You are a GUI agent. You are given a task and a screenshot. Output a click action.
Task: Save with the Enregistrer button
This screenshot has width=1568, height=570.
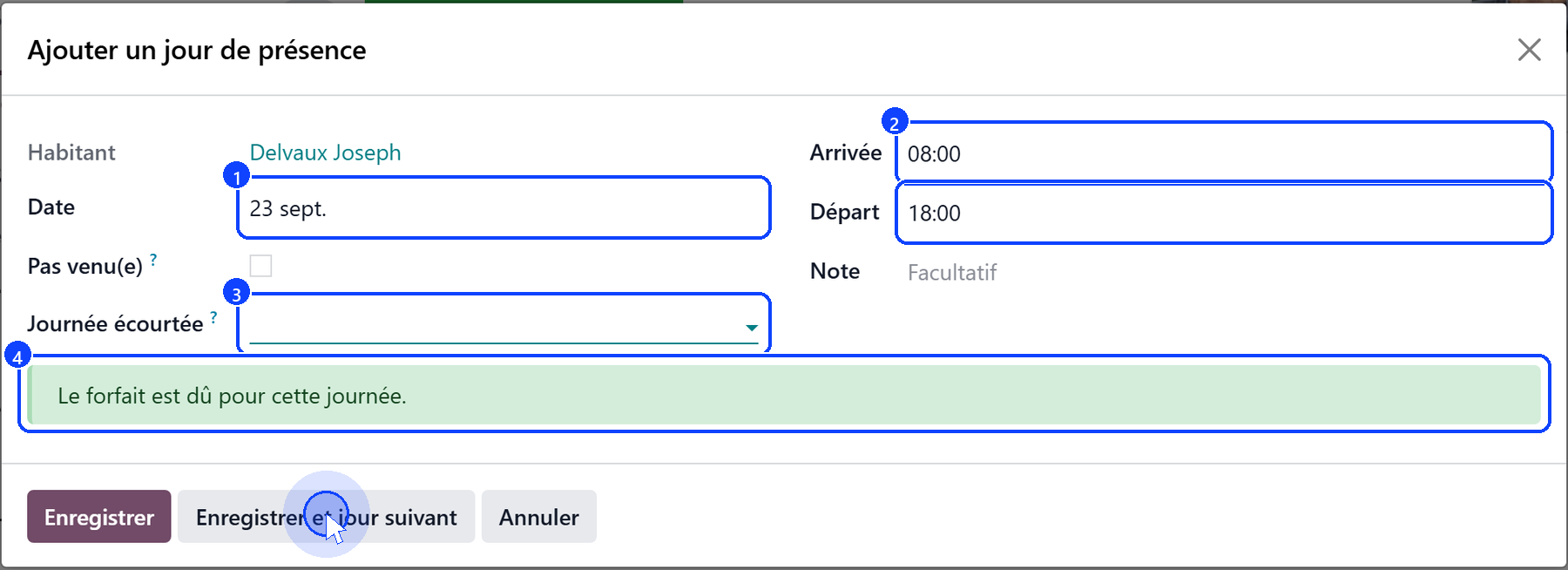(98, 517)
